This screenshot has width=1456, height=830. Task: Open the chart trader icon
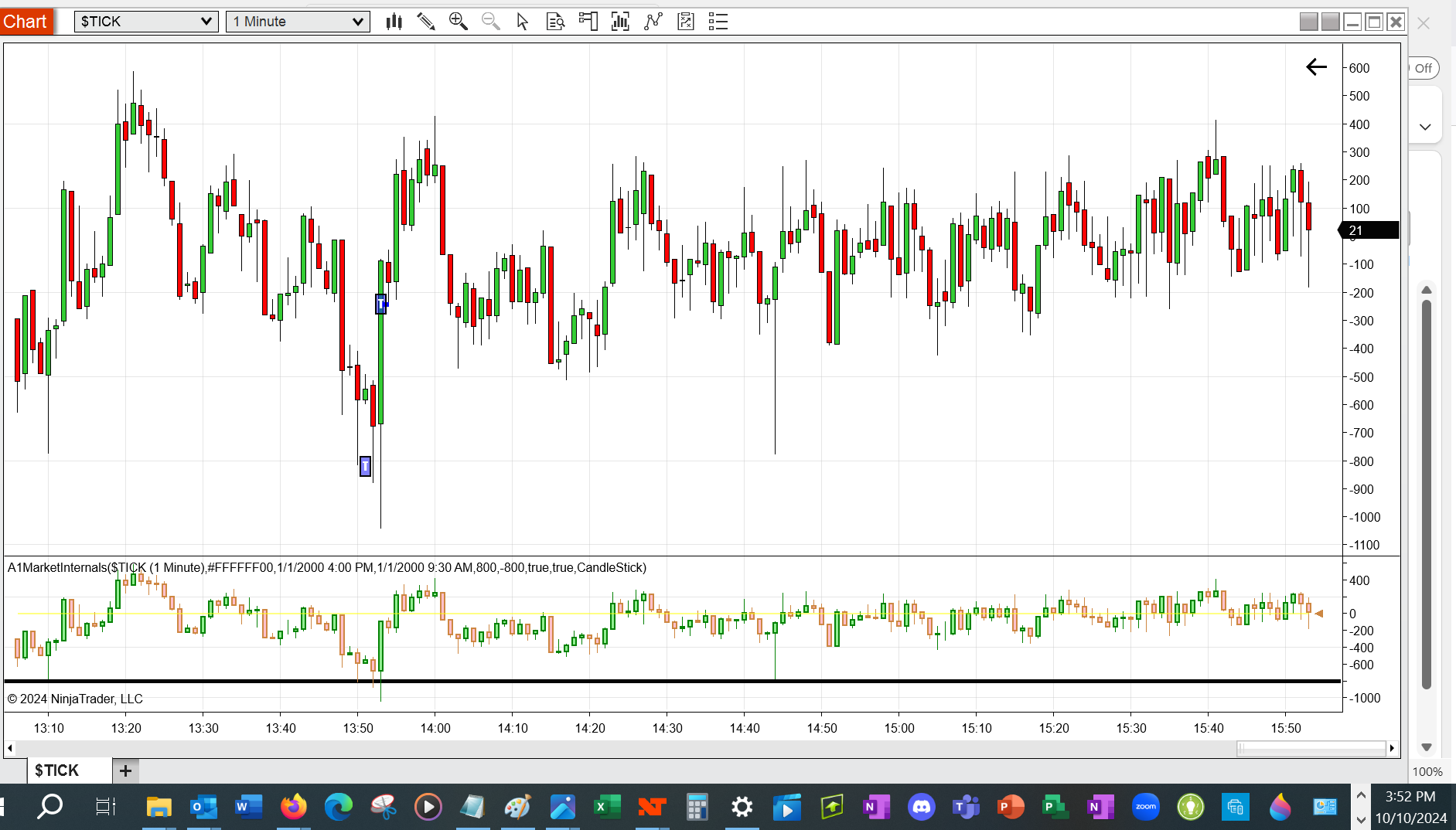coord(588,22)
